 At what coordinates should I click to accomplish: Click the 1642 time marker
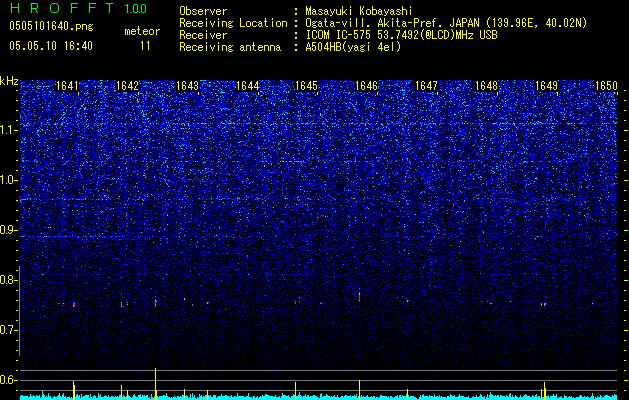pos(127,86)
